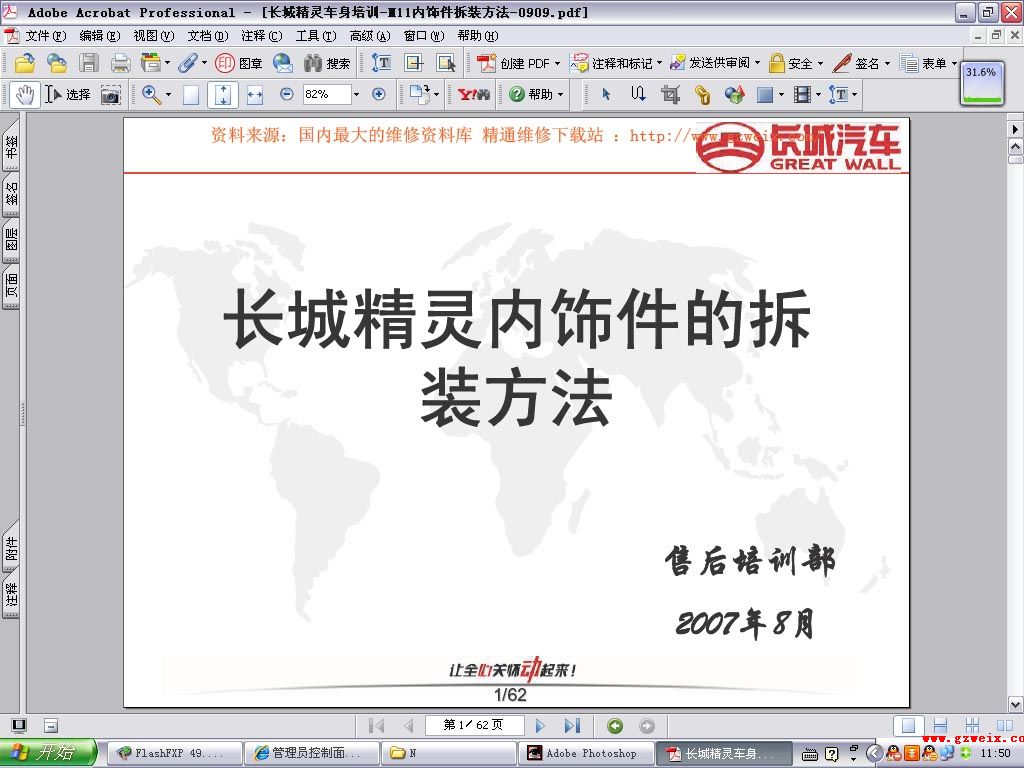Screen dimensions: 1024x768
Task: Open the 附件 attachments side tab
Action: coord(11,547)
